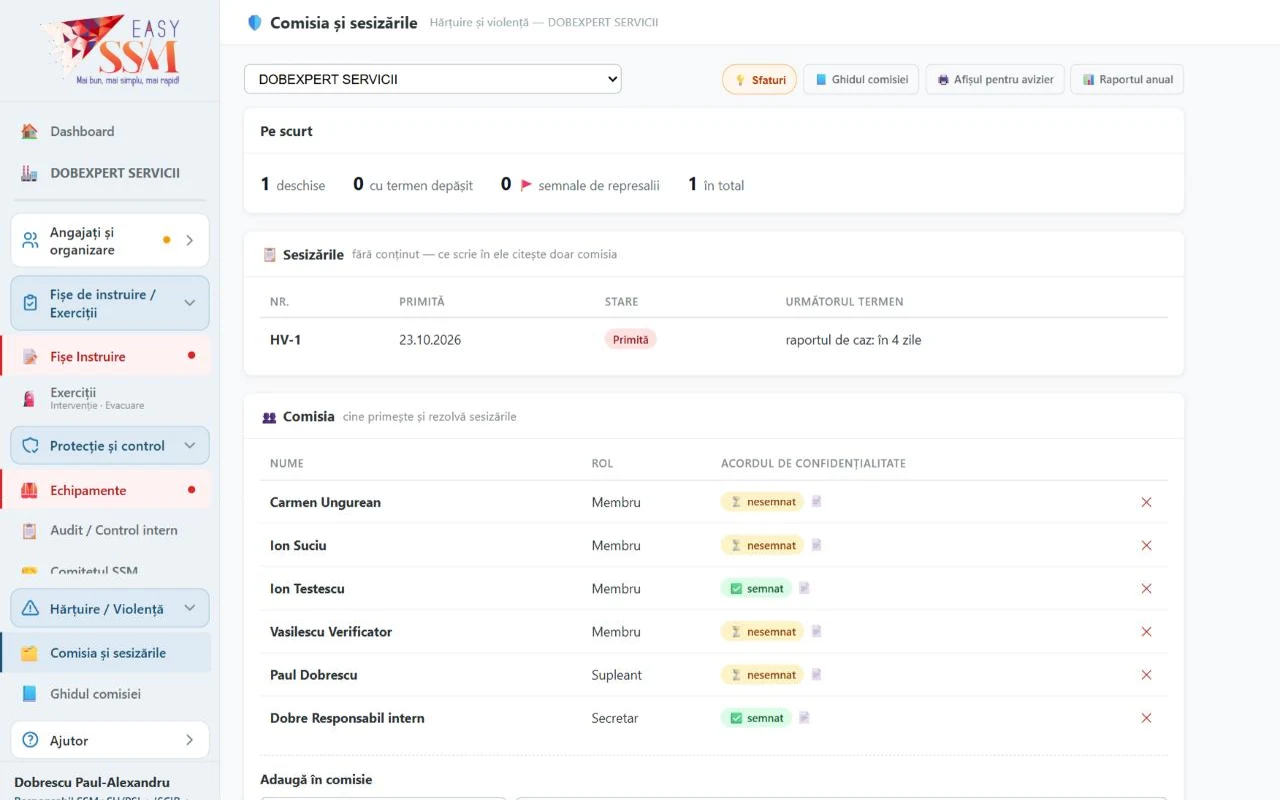
Task: Open Raportul anual button
Action: pyautogui.click(x=1127, y=79)
